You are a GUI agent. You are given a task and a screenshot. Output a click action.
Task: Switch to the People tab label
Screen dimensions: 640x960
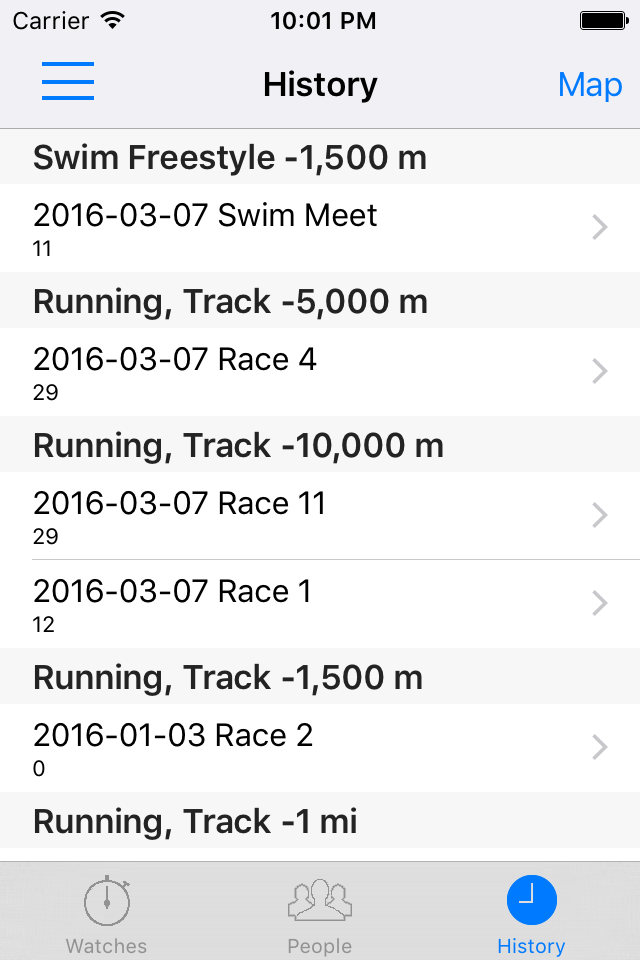pos(320,946)
